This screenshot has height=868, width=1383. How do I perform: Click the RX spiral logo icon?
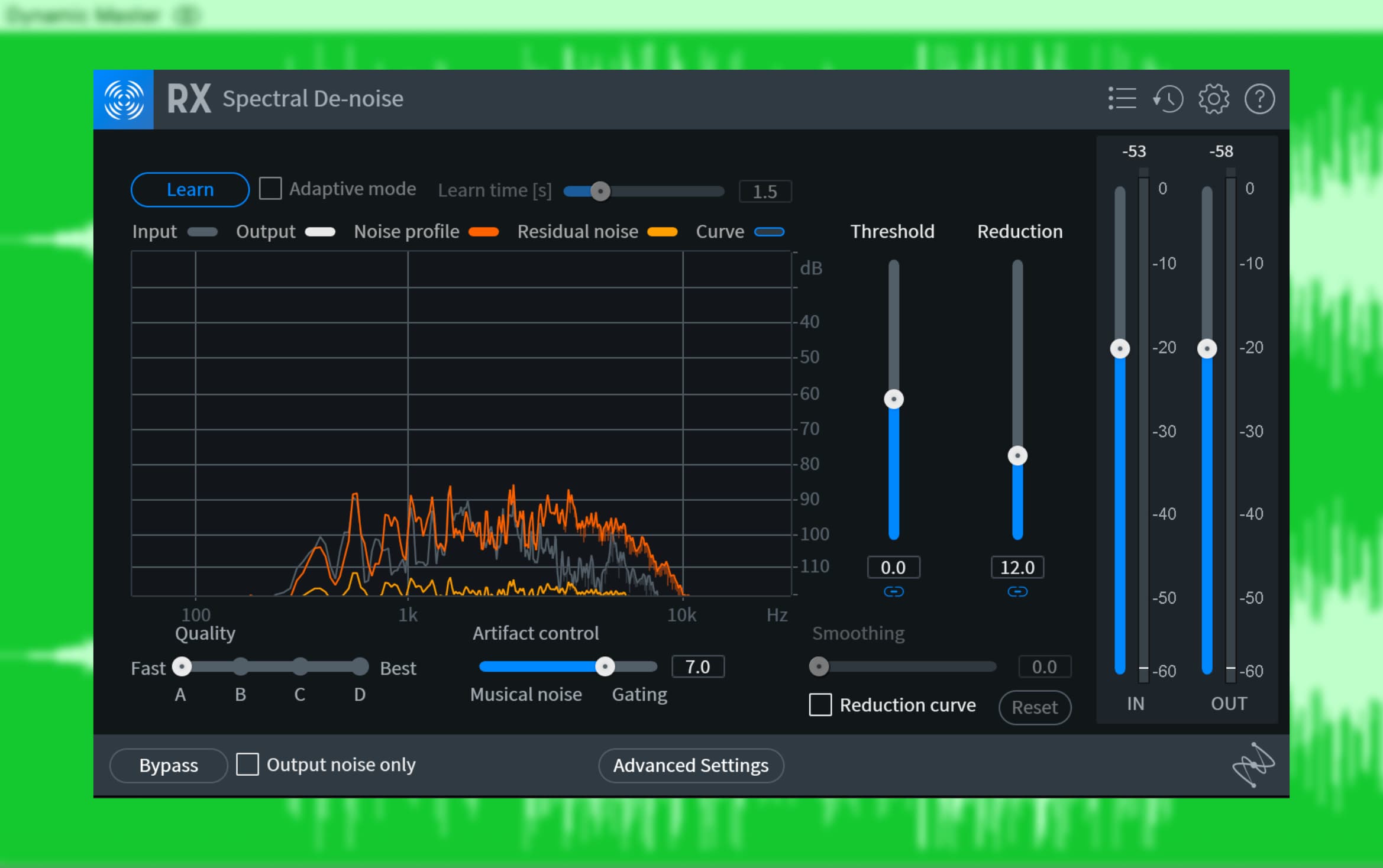pos(124,99)
